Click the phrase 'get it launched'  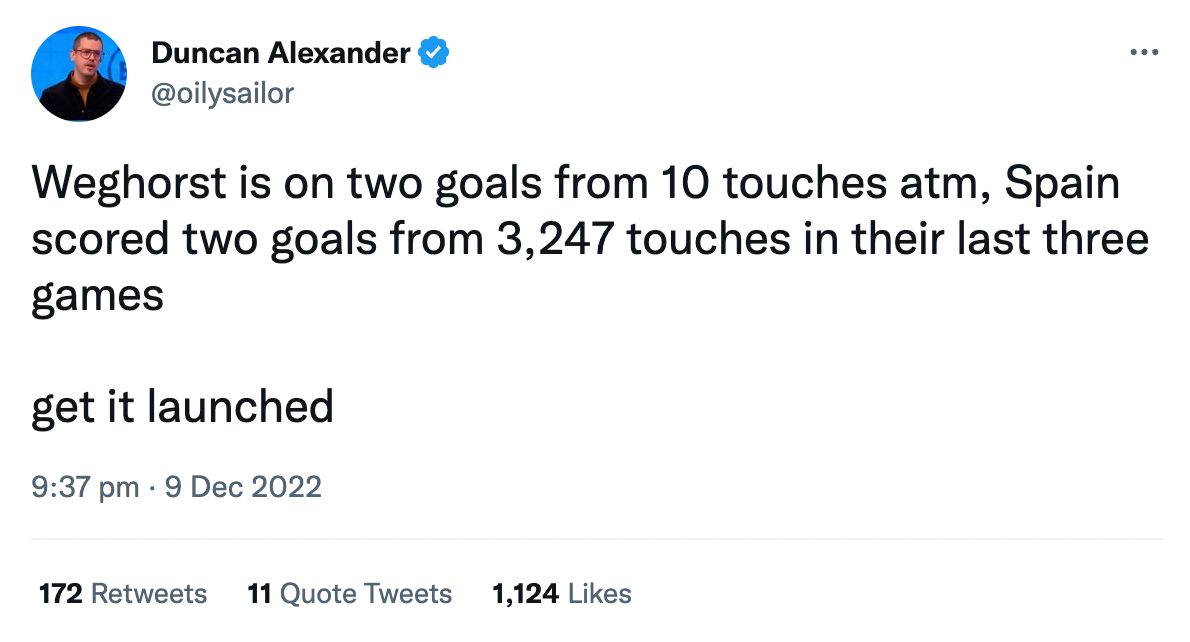(x=184, y=407)
